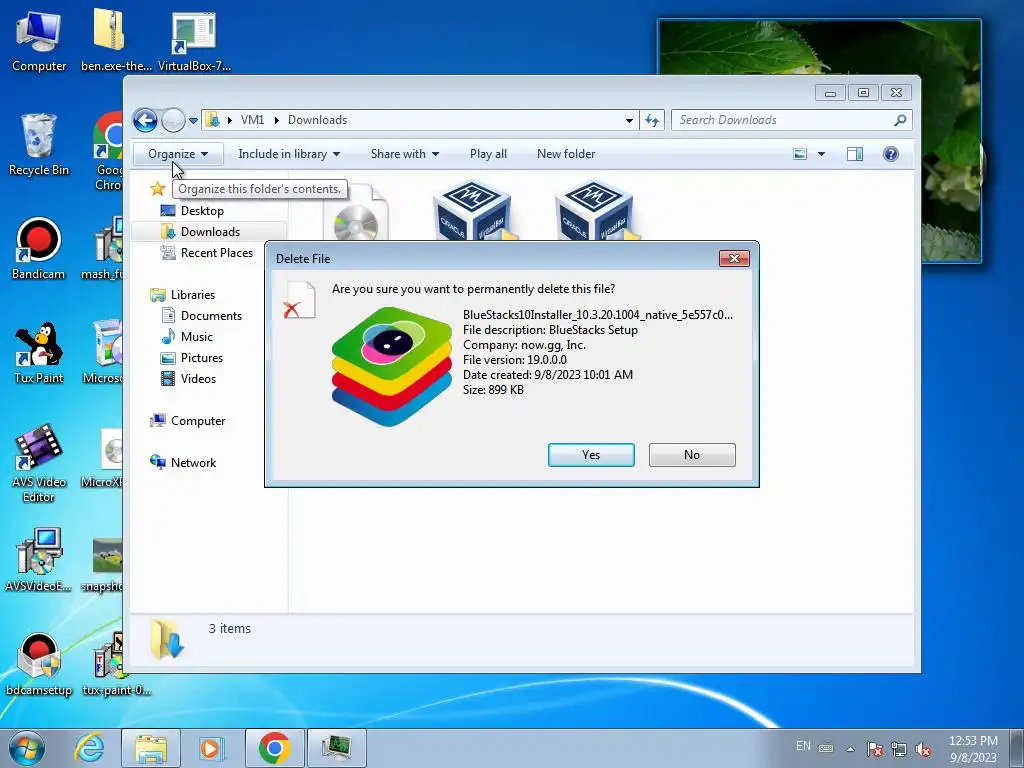Viewport: 1024px width, 768px height.
Task: Select the AVSVideoE... installer desktop icon
Action: tap(39, 561)
